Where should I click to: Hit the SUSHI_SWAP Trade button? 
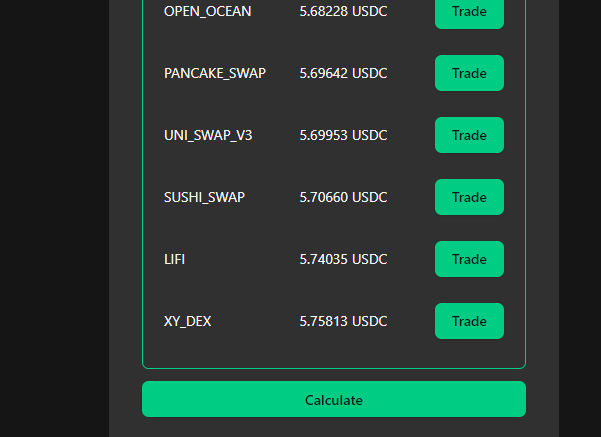[469, 197]
